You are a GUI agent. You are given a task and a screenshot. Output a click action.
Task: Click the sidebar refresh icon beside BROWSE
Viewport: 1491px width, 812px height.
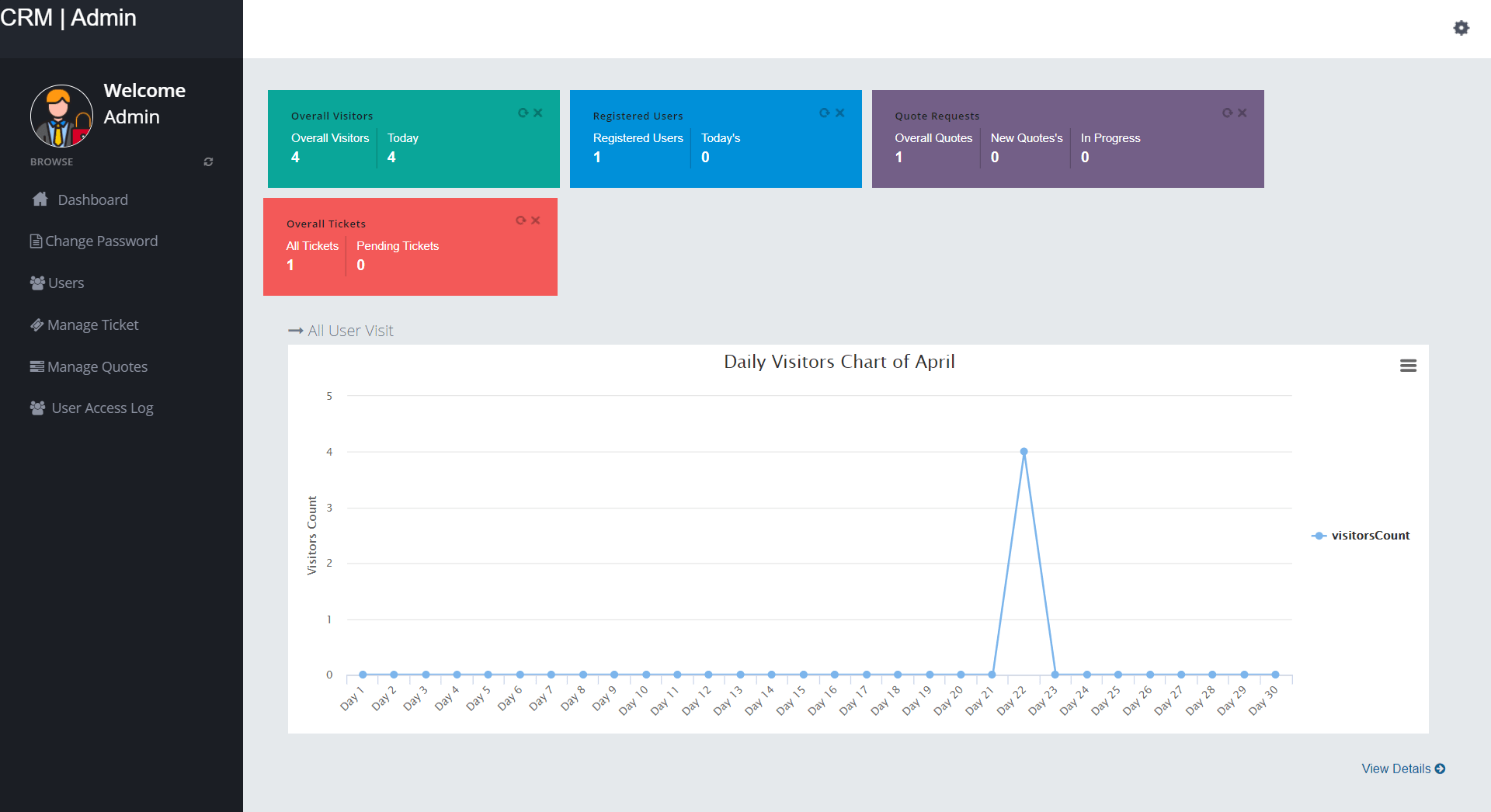[208, 162]
